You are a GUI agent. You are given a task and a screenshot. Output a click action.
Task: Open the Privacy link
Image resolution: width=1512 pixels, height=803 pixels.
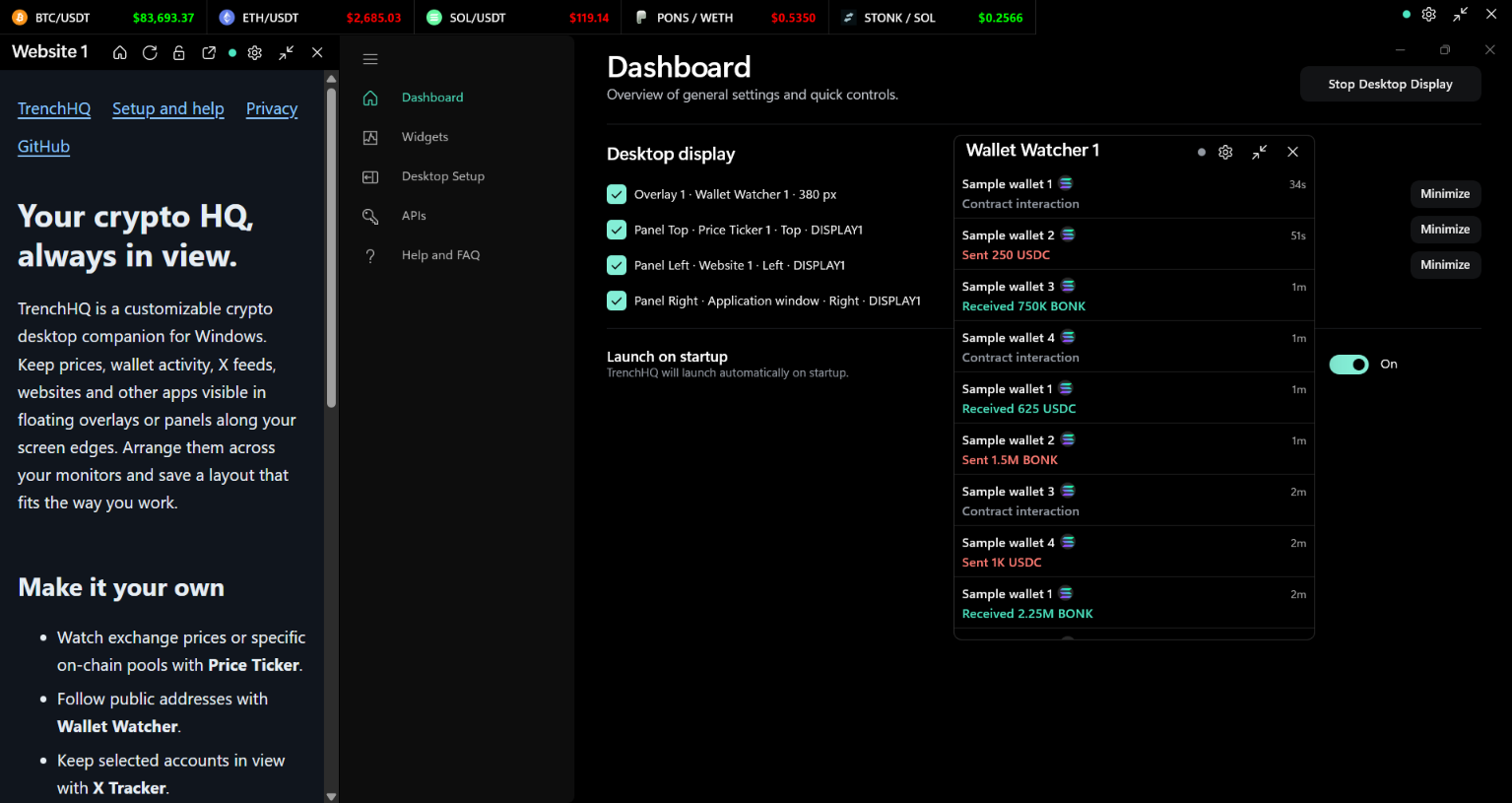[x=272, y=108]
